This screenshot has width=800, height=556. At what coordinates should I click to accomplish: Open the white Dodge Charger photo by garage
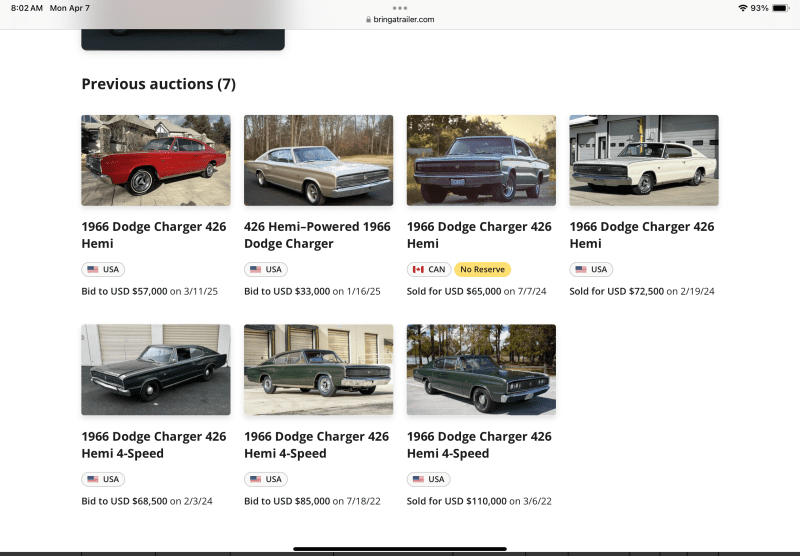[644, 160]
